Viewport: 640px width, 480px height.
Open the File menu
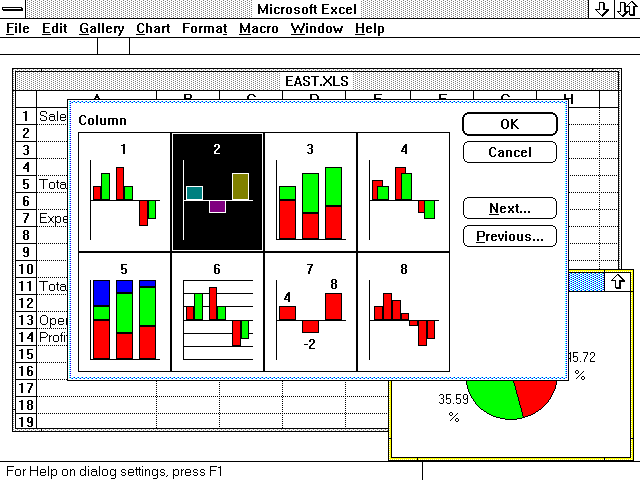point(18,29)
